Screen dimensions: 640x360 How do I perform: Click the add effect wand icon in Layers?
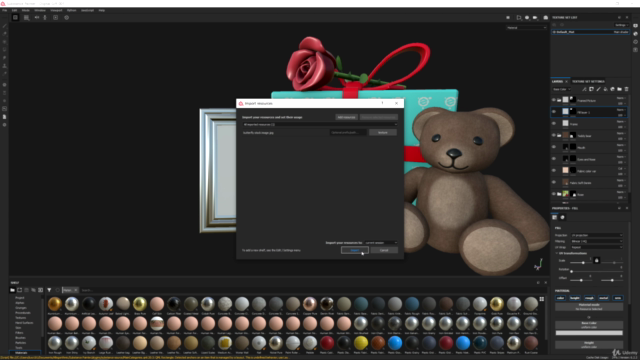[584, 89]
